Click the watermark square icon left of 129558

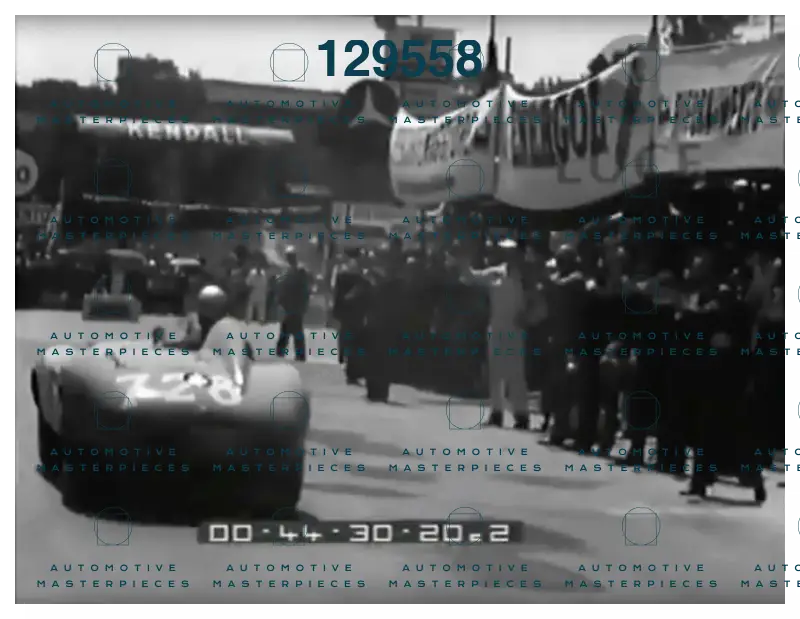point(289,62)
